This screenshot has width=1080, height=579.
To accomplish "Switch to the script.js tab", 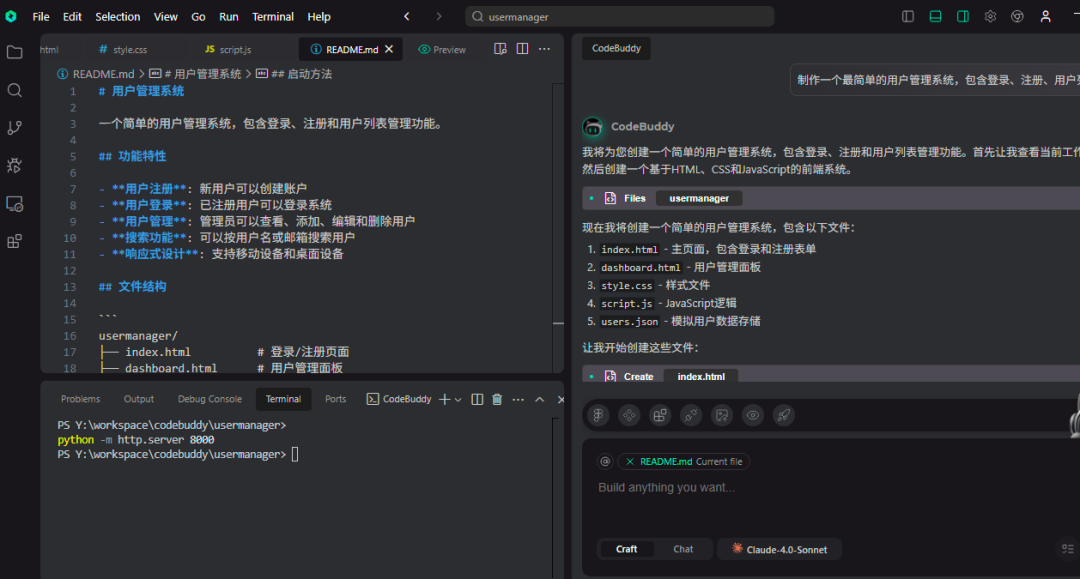I will pyautogui.click(x=228, y=50).
